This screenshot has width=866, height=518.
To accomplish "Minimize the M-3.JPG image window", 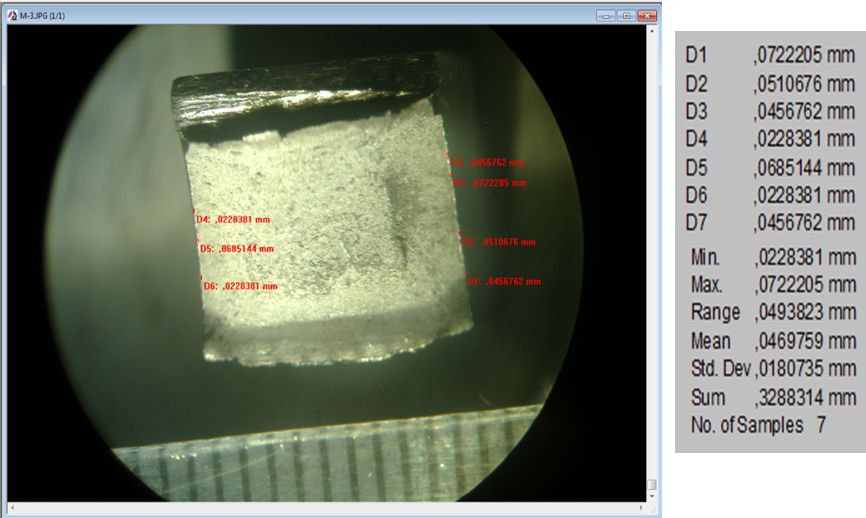I will click(606, 15).
